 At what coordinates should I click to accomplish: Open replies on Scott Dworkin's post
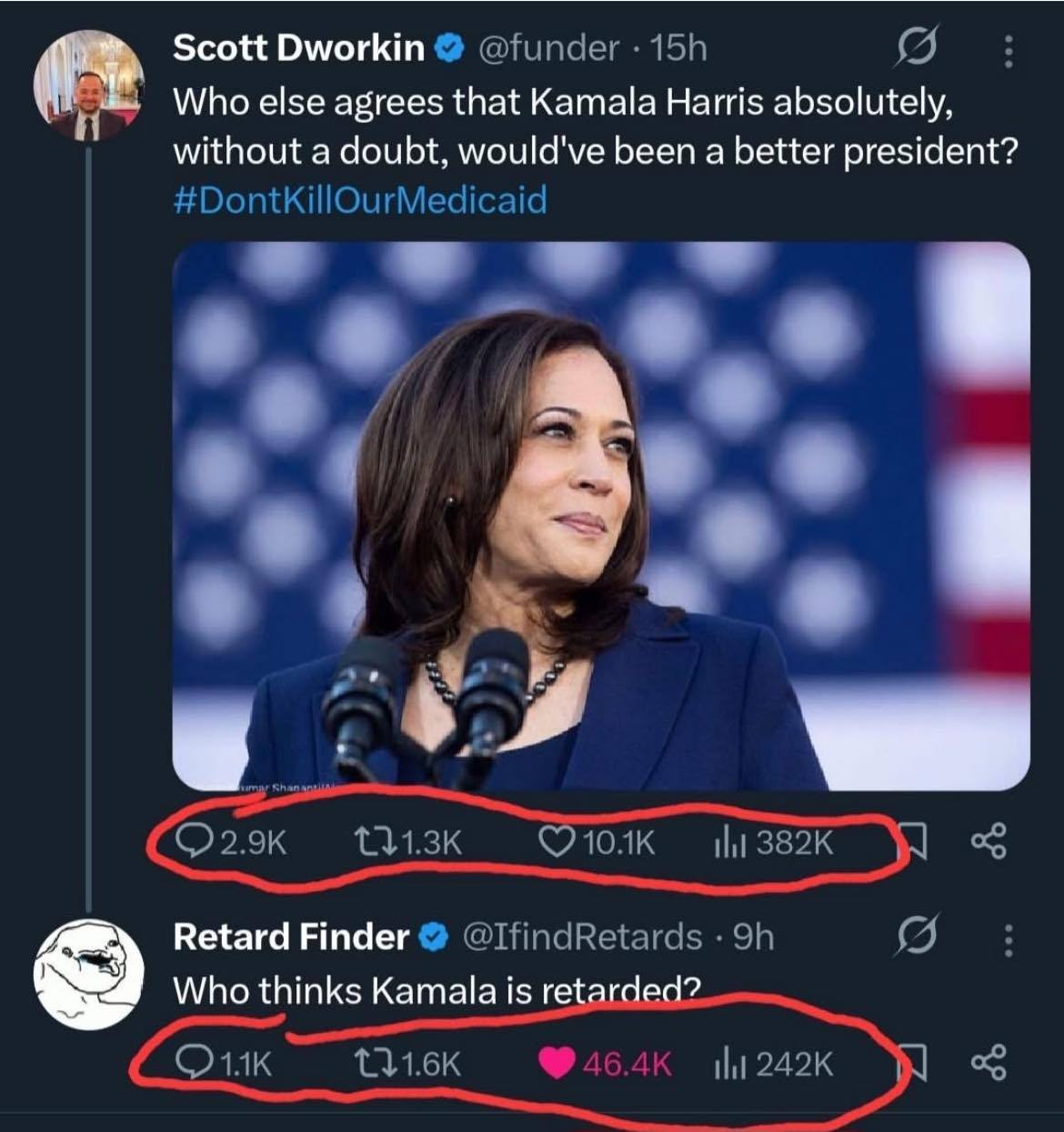coord(232,843)
